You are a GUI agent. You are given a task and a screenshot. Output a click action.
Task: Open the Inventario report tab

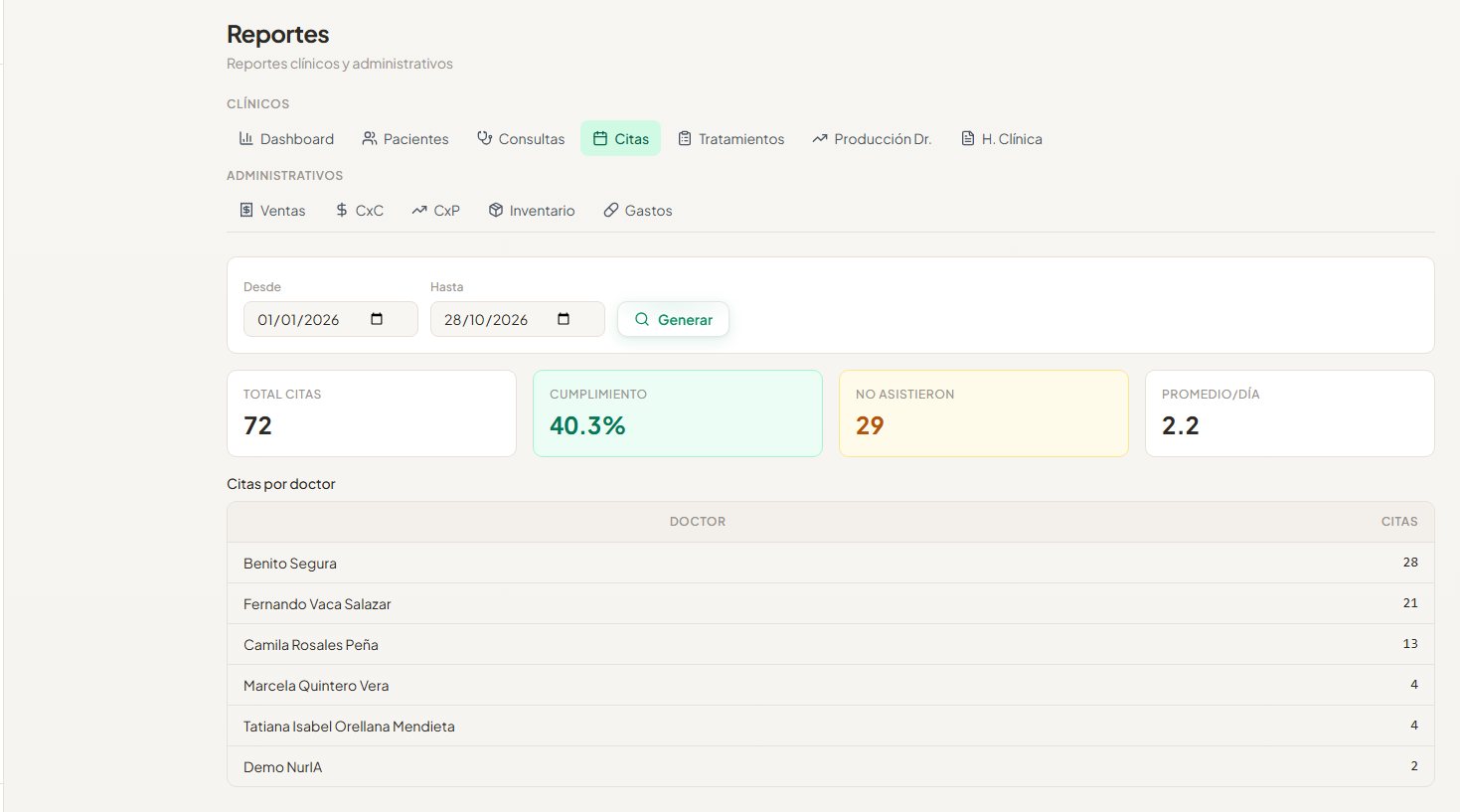click(x=532, y=211)
